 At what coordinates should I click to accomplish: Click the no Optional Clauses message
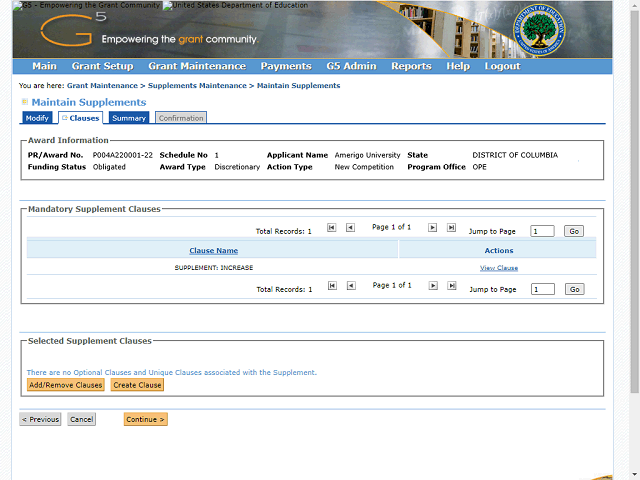(171, 372)
